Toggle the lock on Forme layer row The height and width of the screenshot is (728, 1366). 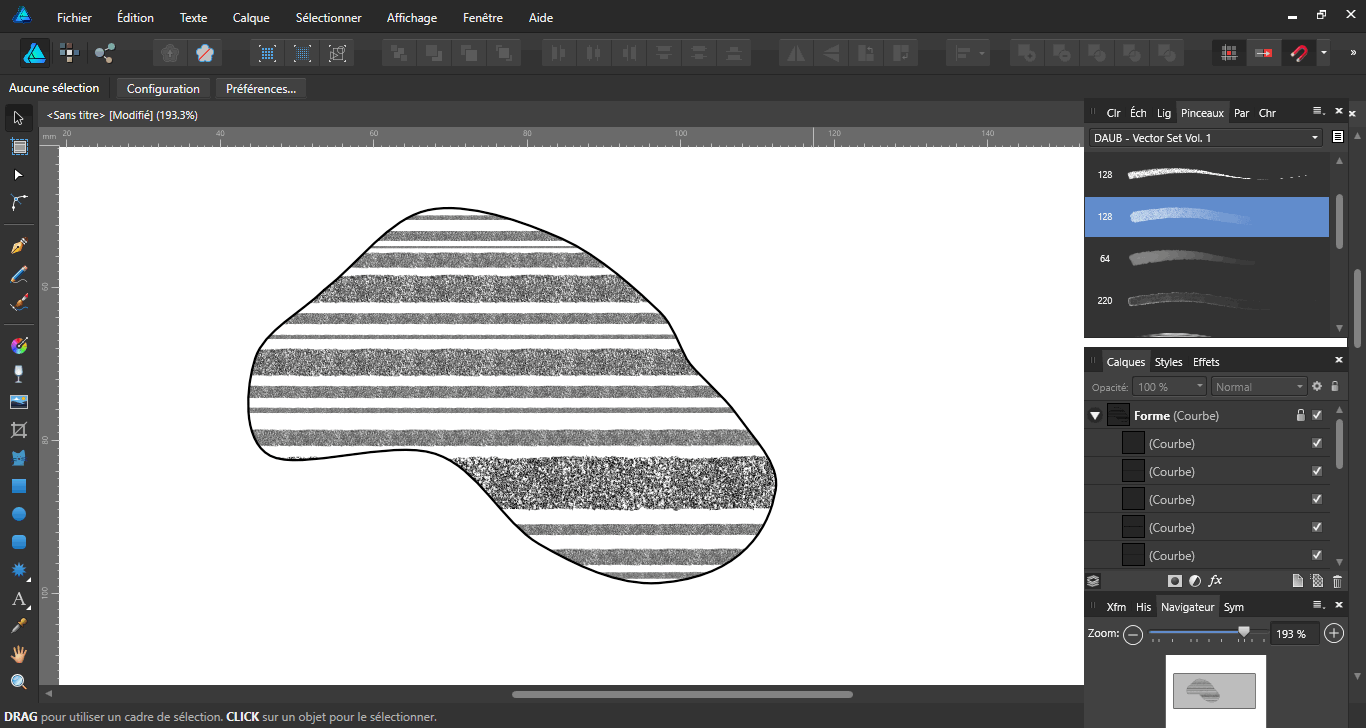click(x=1301, y=415)
